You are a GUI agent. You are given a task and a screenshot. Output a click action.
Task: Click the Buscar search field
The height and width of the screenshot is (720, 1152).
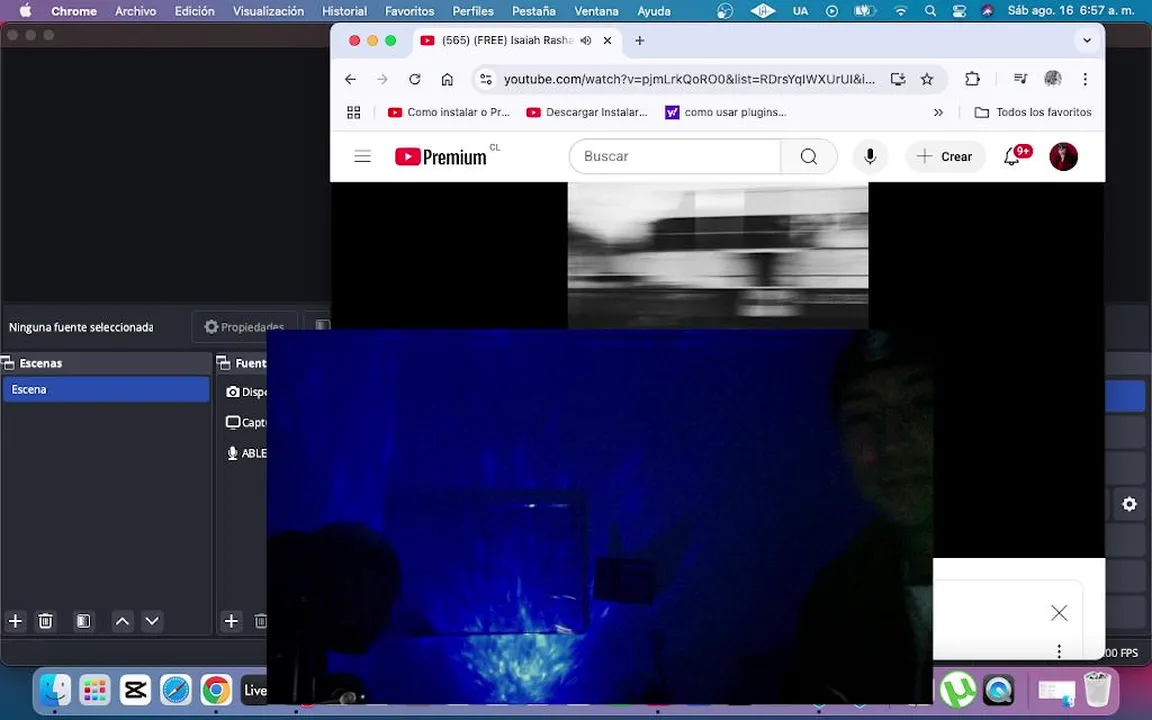(x=674, y=156)
